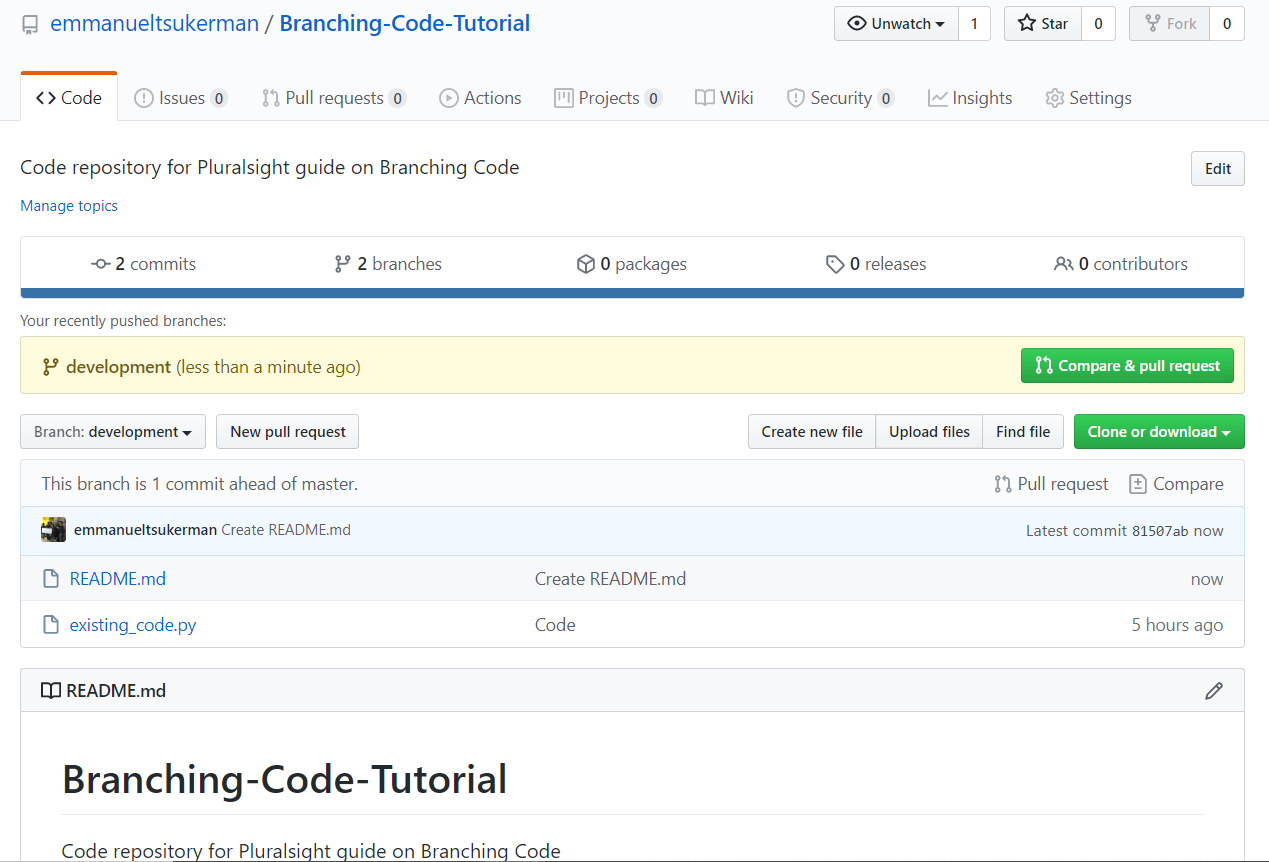
Task: Open the 0 packages link
Action: 632,264
